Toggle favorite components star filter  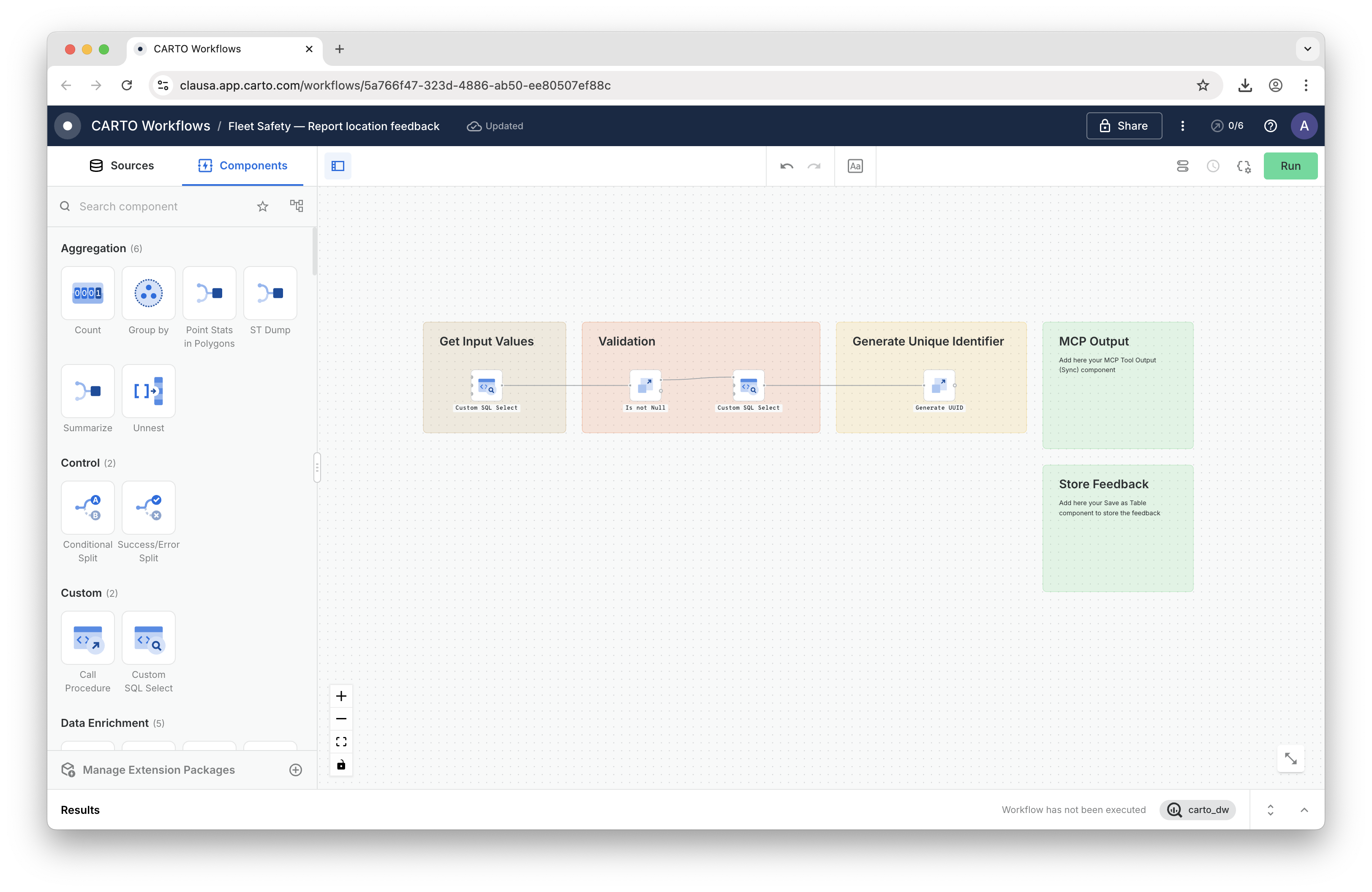coord(263,206)
